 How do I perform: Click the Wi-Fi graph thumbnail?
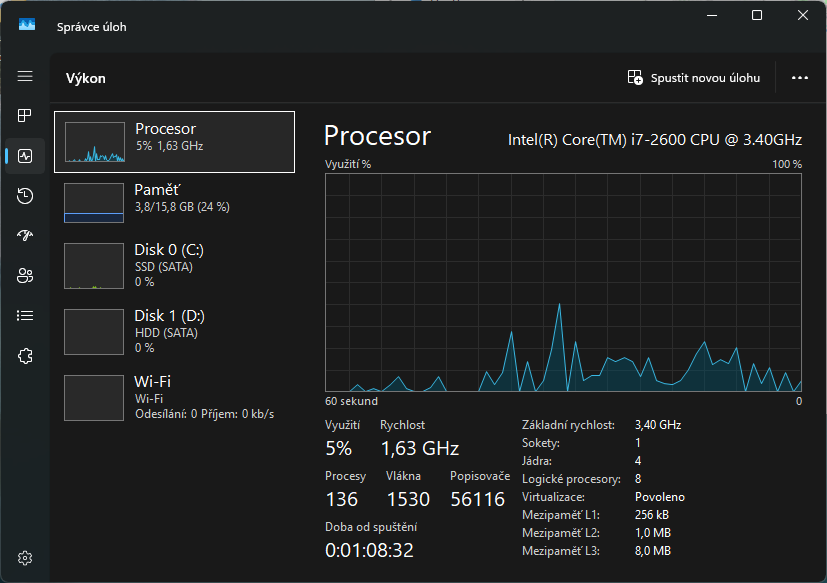(93, 398)
